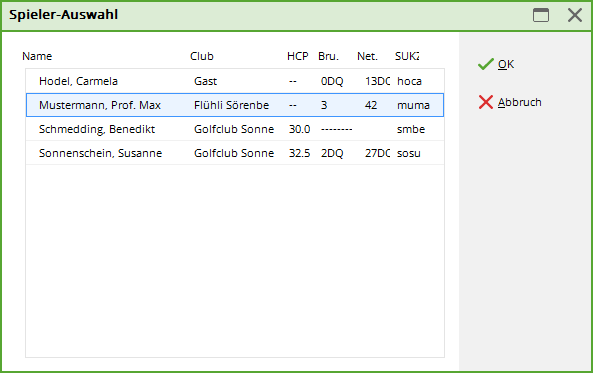The height and width of the screenshot is (373, 593).
Task: Click the Net. column header
Action: tap(367, 56)
